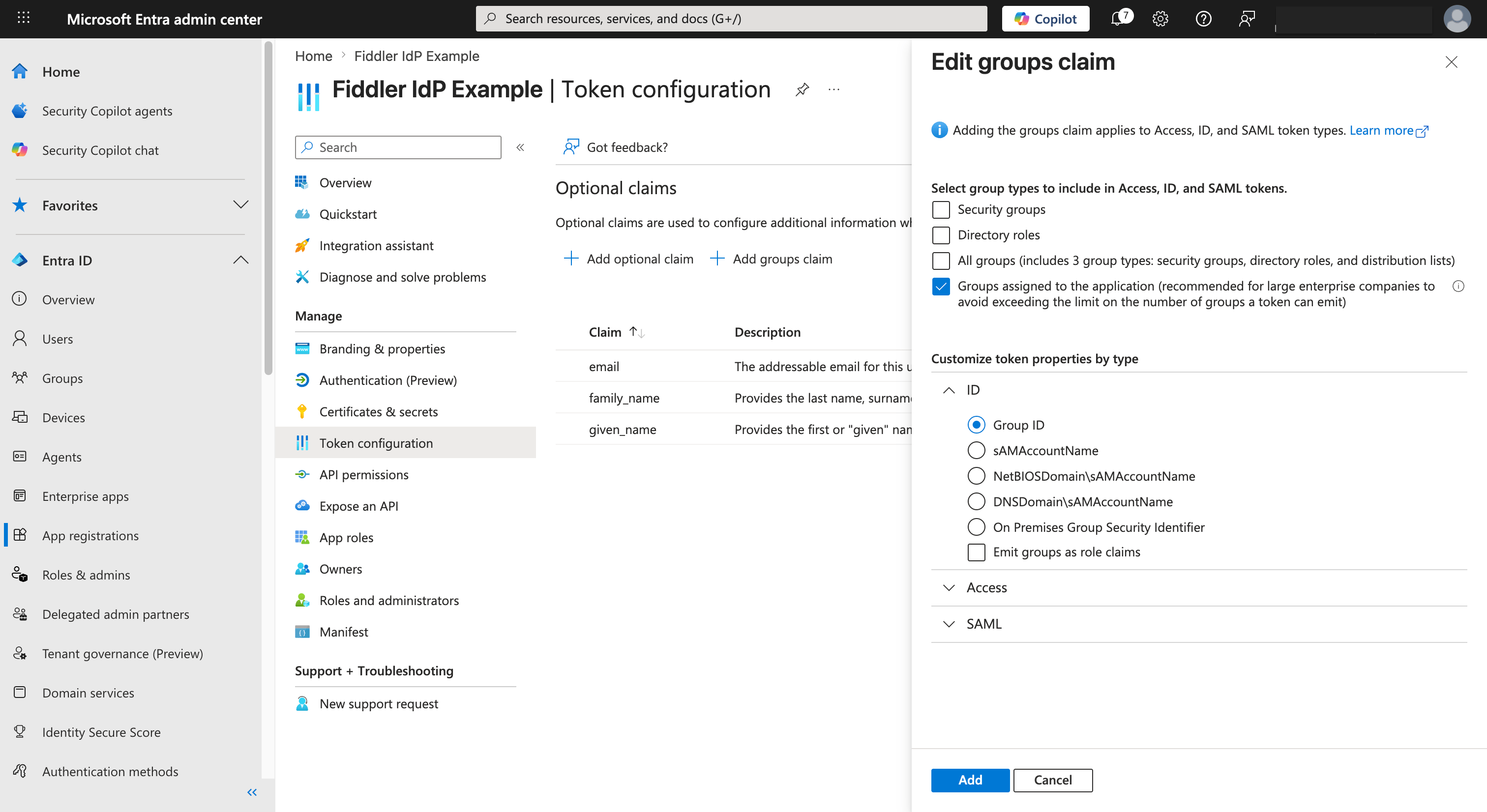
Task: Close the Edit groups claim panel
Action: [x=1451, y=62]
